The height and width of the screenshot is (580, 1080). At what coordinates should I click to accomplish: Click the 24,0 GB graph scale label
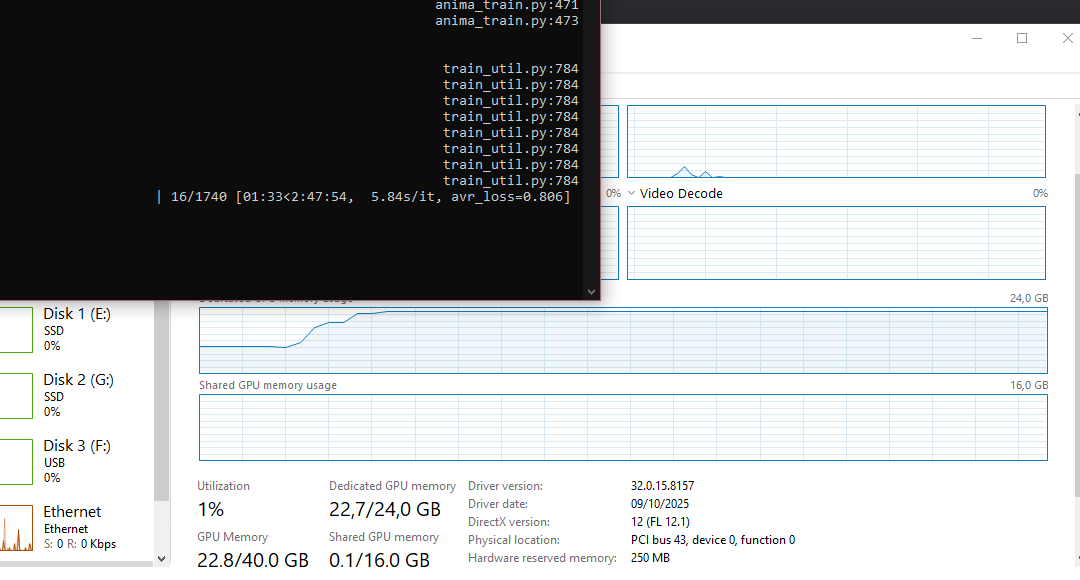click(x=1029, y=298)
